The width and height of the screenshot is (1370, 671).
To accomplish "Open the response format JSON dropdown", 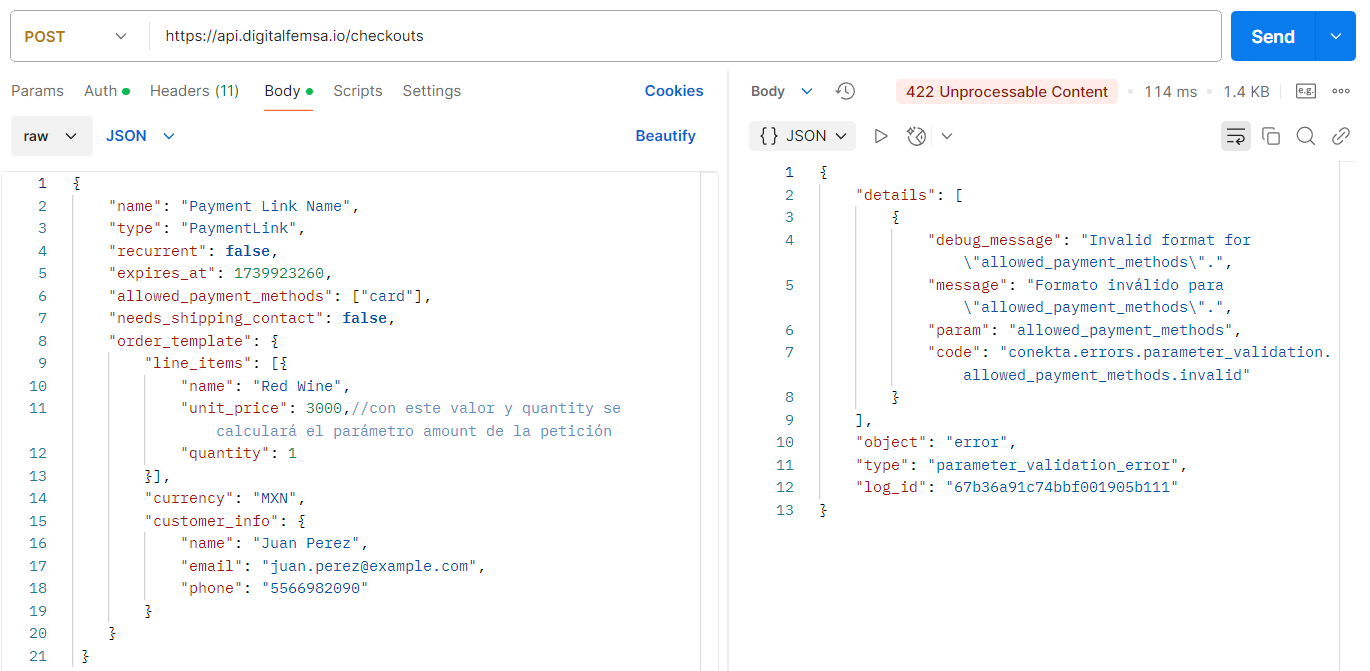I will [802, 136].
